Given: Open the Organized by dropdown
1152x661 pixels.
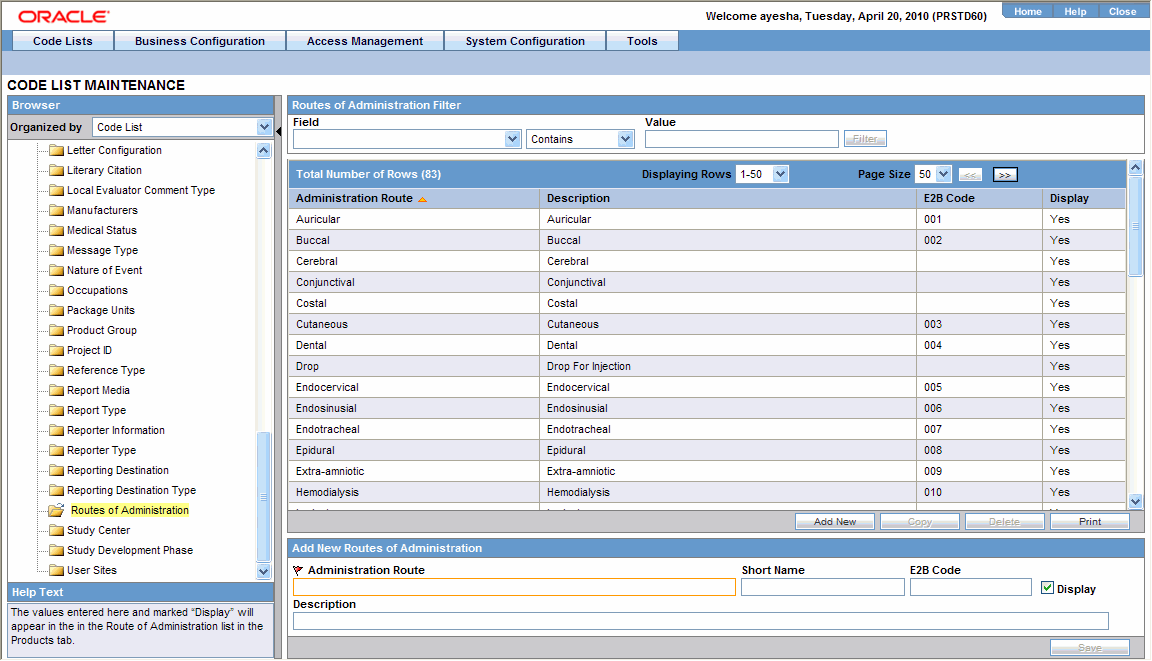Looking at the screenshot, I should point(264,127).
